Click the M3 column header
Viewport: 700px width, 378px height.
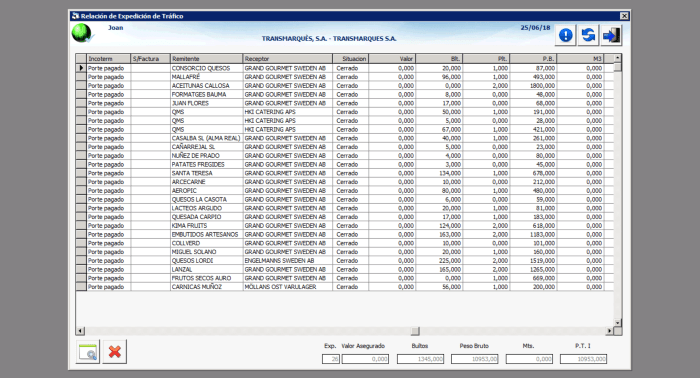point(580,59)
